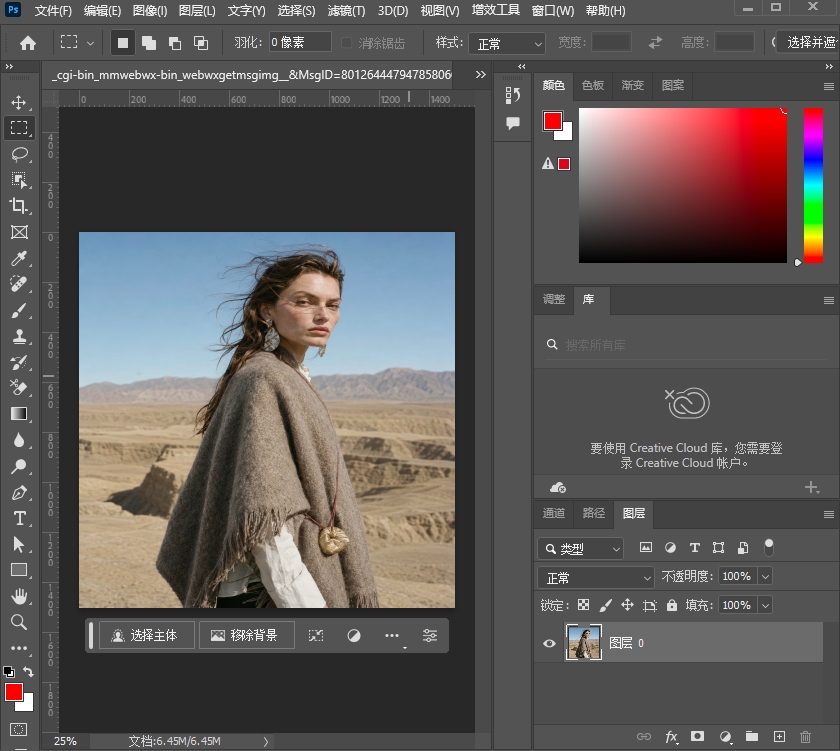Click the 移除背景 button
Image resolution: width=840 pixels, height=751 pixels.
(247, 635)
